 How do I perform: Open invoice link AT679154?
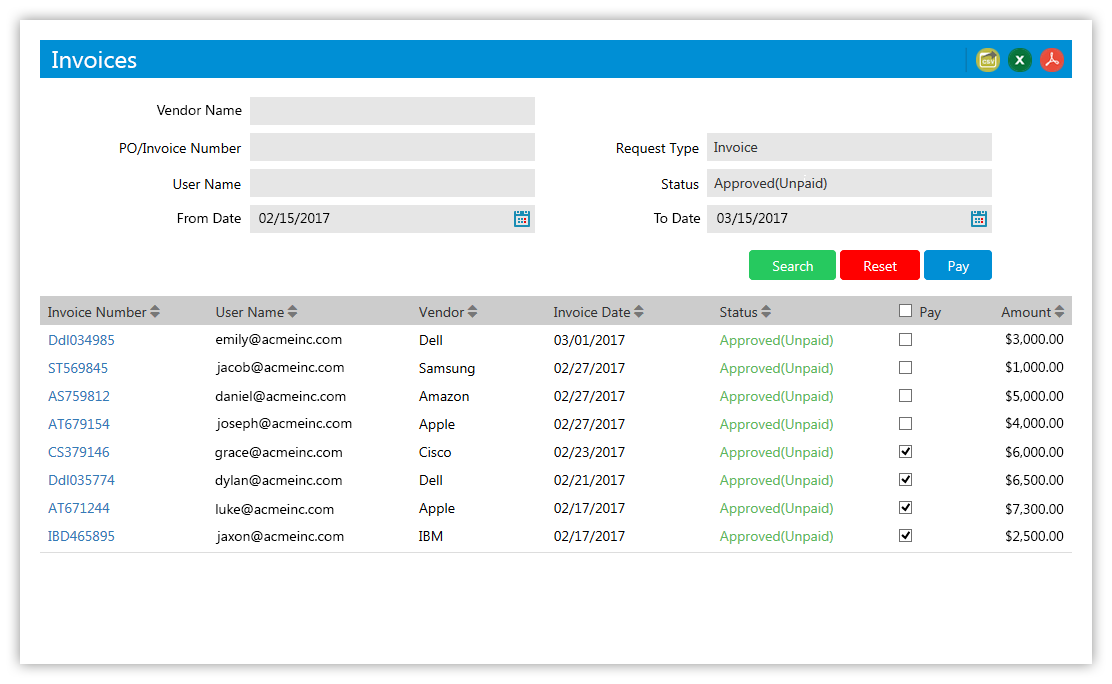[79, 424]
